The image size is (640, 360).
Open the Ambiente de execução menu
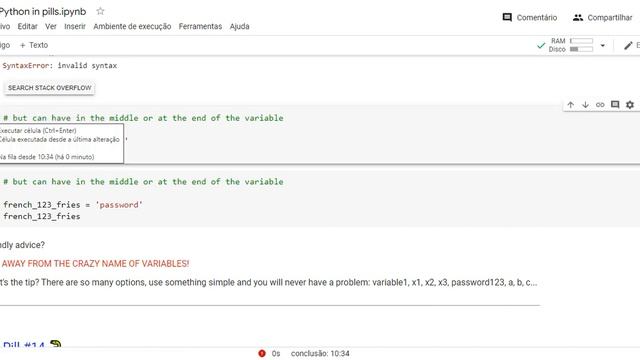coord(132,27)
